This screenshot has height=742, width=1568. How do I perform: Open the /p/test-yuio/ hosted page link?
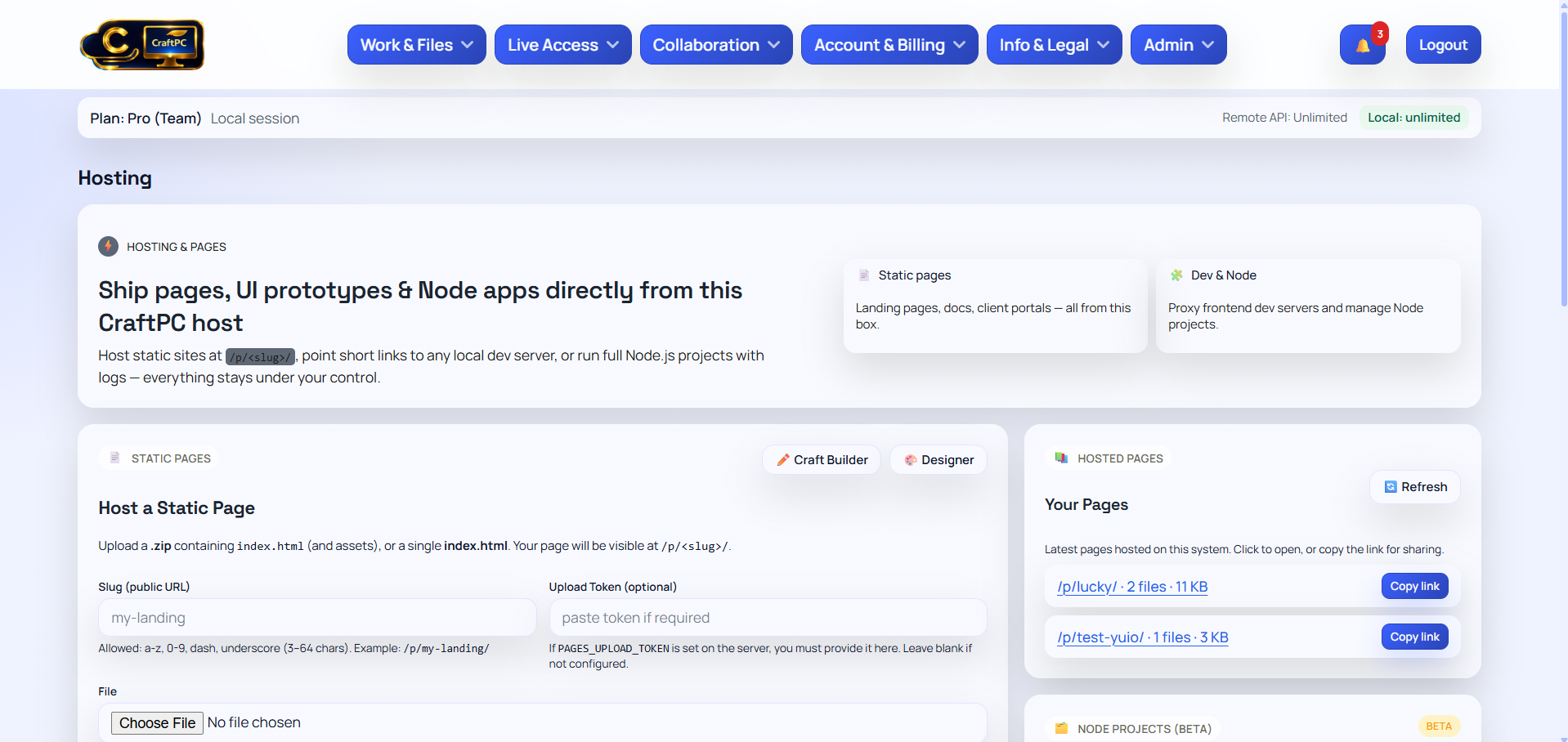(x=1143, y=637)
